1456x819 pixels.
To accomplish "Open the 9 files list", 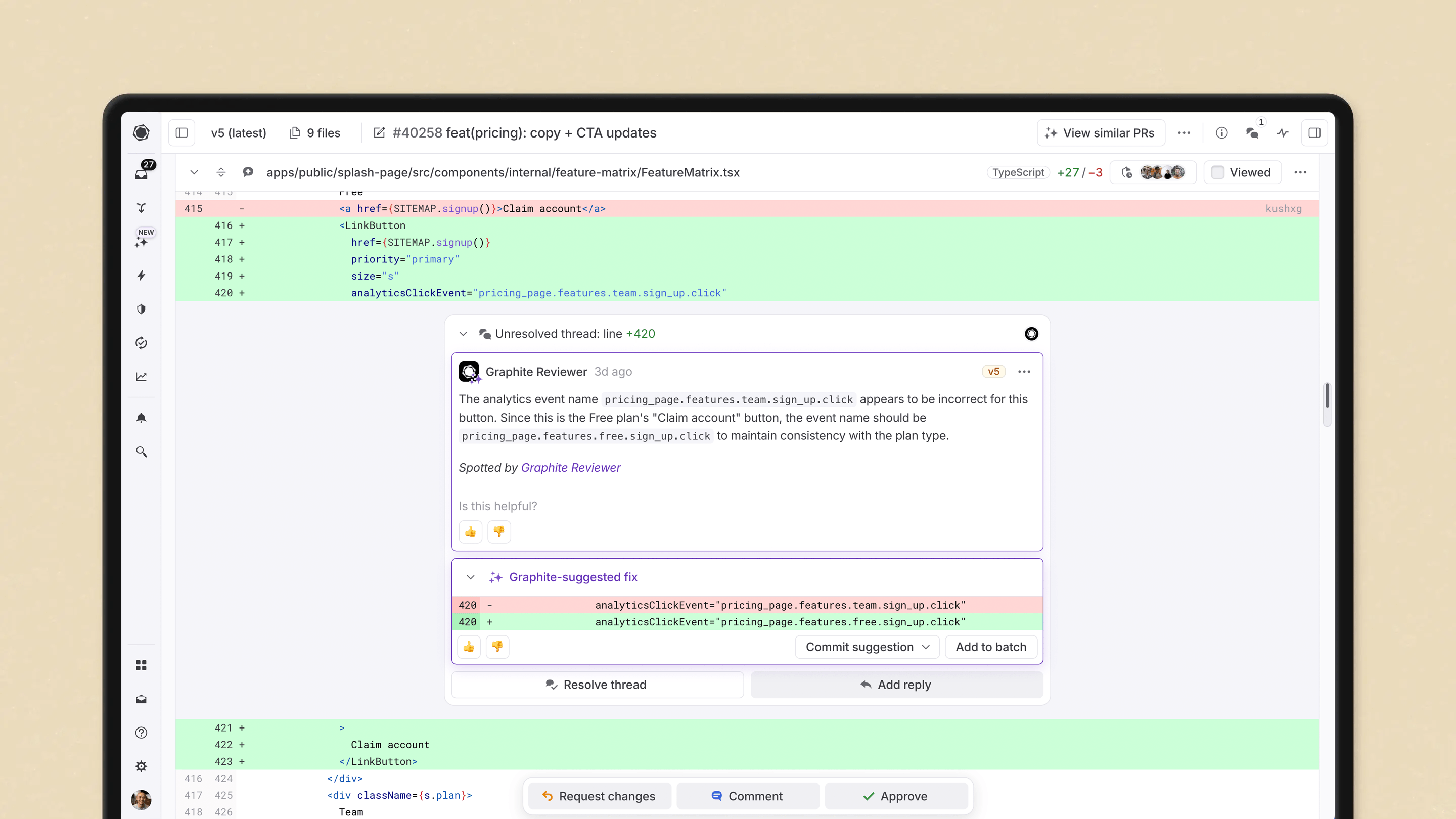I will (315, 133).
